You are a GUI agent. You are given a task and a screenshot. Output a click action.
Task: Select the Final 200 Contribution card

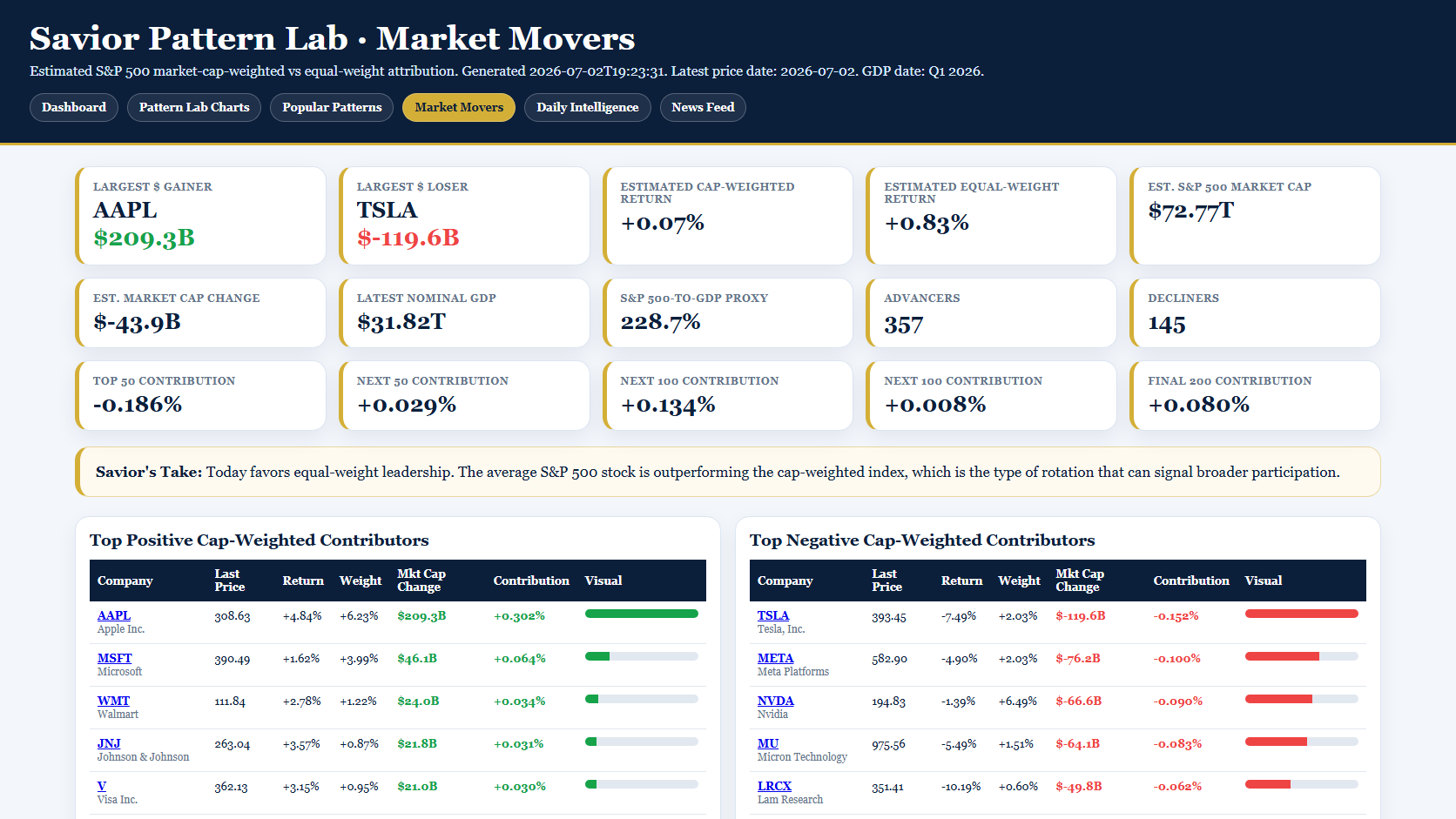tap(1256, 395)
